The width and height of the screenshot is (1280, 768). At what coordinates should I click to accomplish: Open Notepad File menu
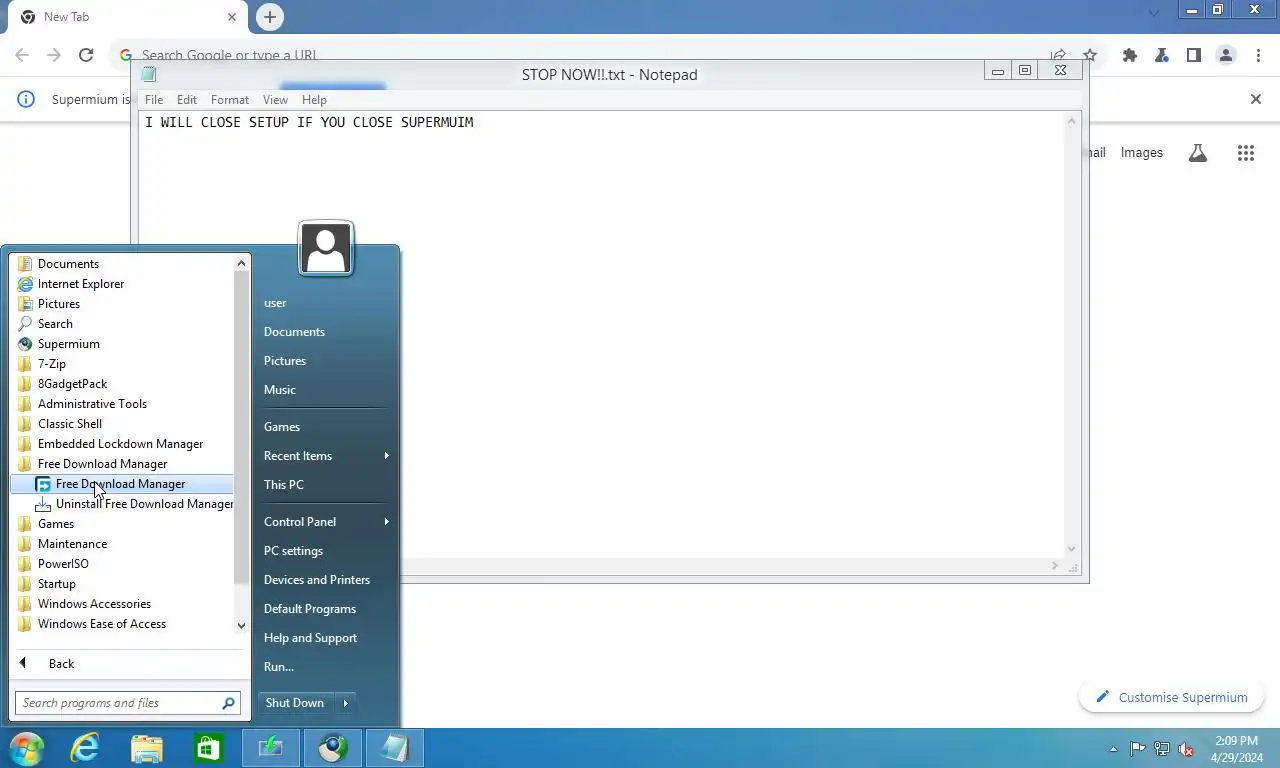coord(154,100)
